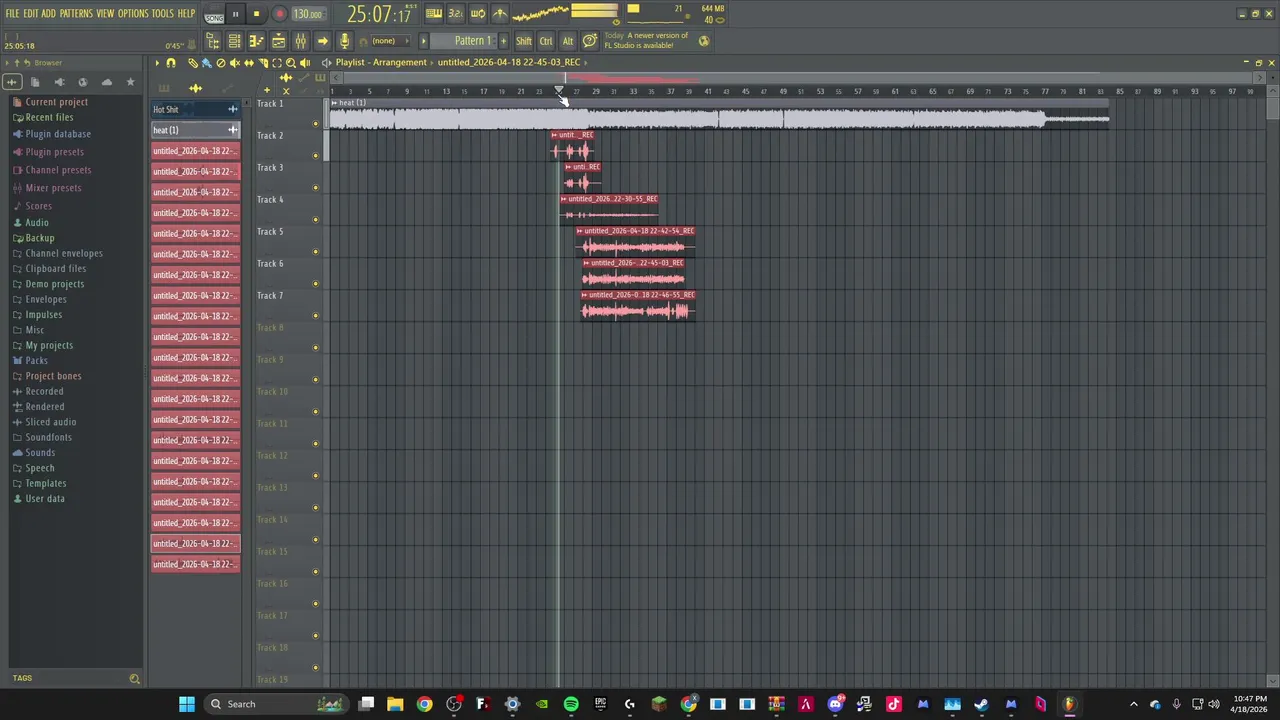The width and height of the screenshot is (1280, 720).
Task: Select the Delete tool in Playlist toolbar
Action: 221,63
